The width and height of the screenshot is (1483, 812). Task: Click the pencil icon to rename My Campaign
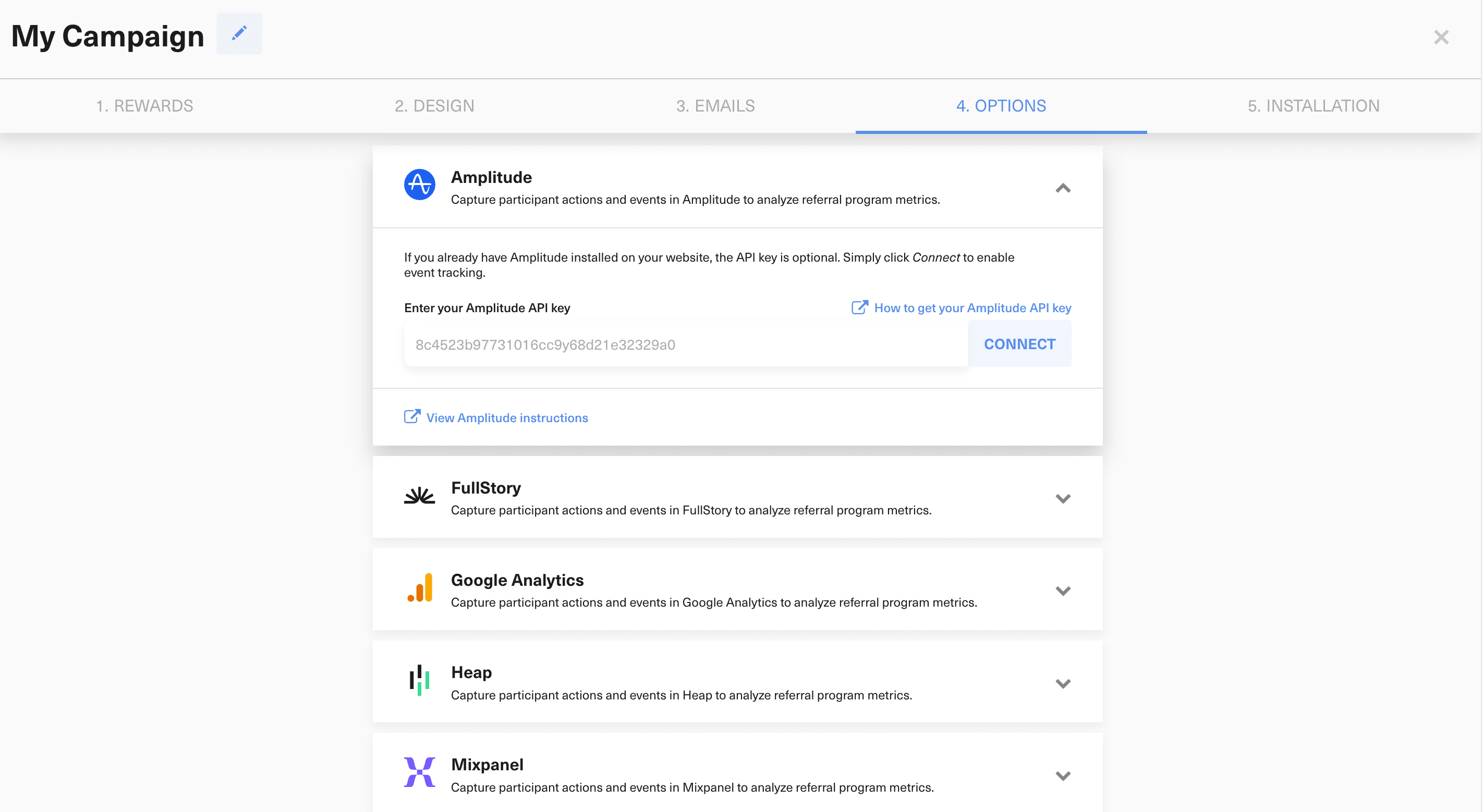pos(239,33)
